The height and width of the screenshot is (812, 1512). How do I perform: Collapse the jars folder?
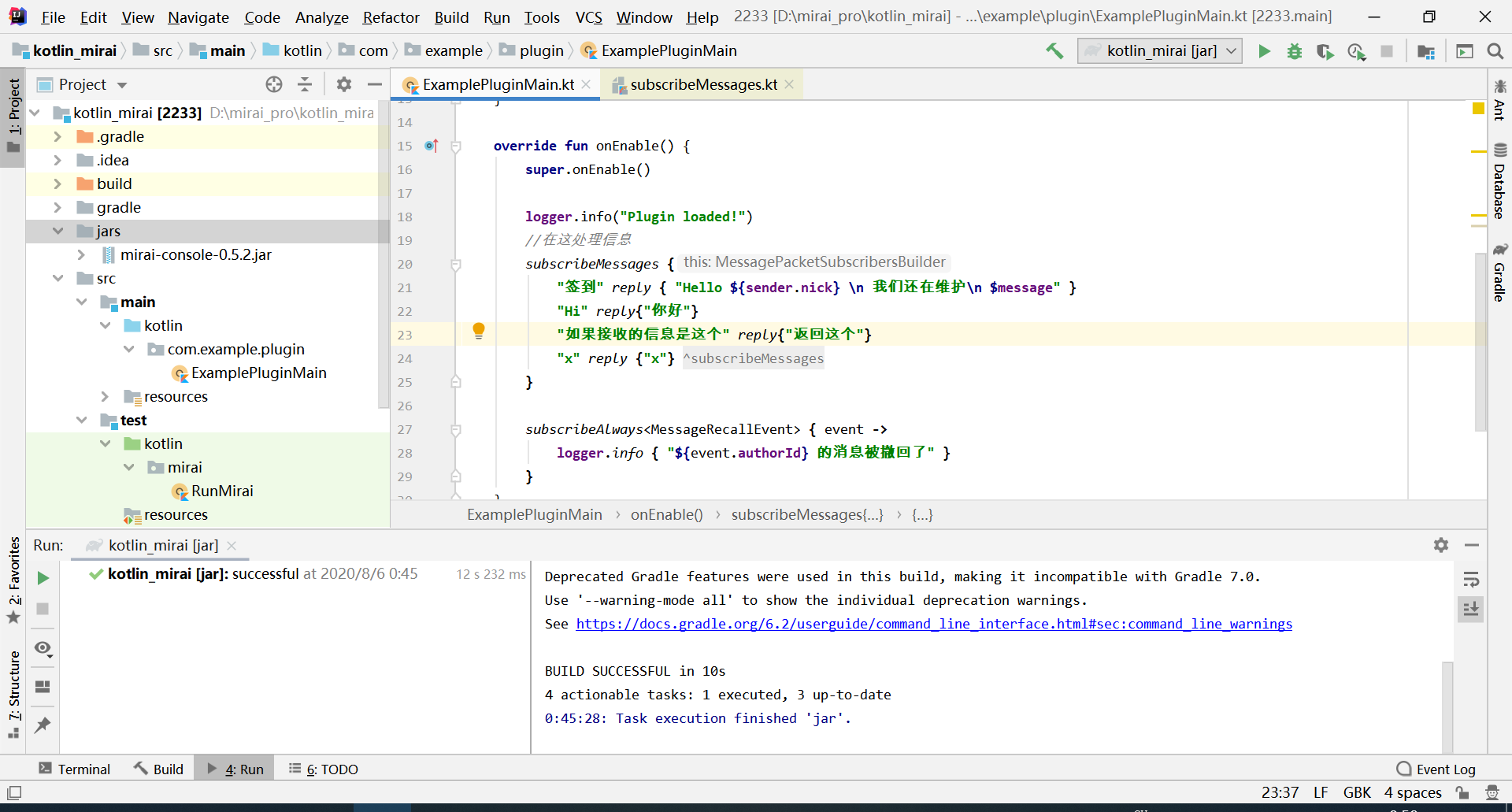57,231
